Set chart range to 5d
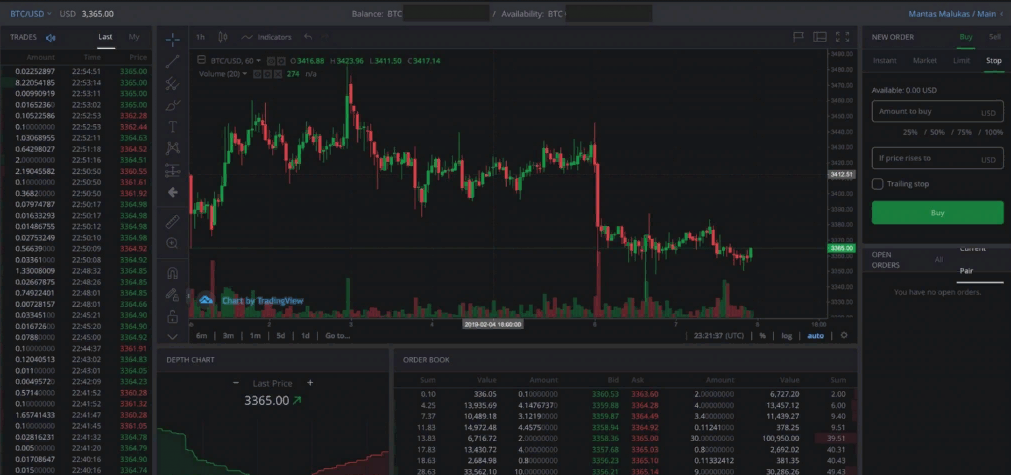This screenshot has width=1011, height=475. [280, 336]
